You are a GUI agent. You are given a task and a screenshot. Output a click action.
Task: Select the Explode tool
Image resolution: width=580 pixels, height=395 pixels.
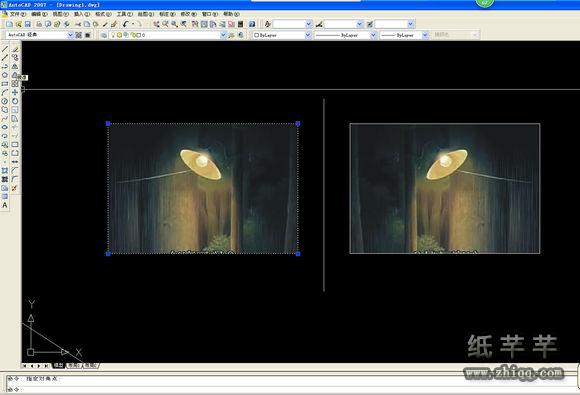[14, 188]
